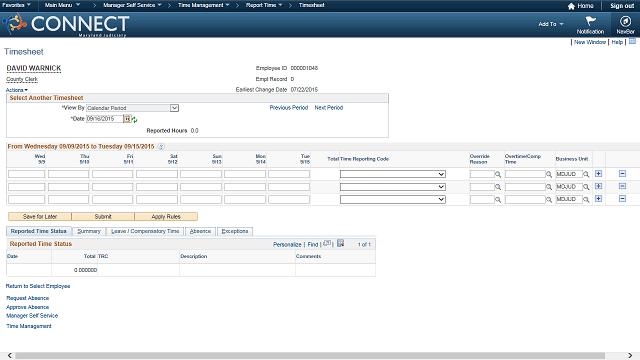Open the NavBar compass icon

625,21
